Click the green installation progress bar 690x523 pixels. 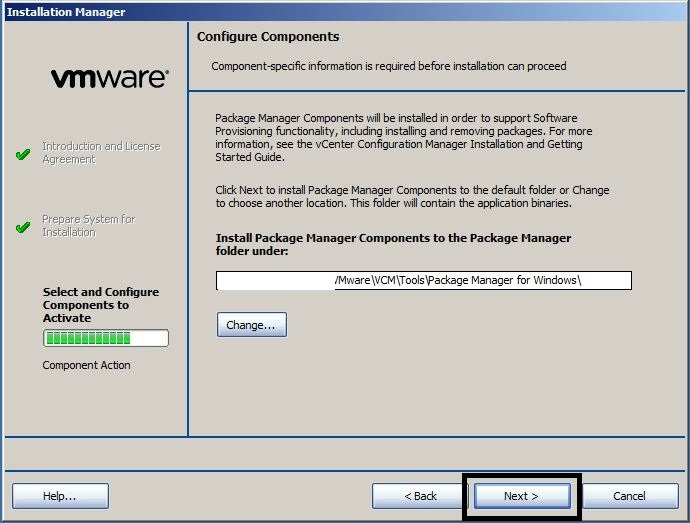105,338
